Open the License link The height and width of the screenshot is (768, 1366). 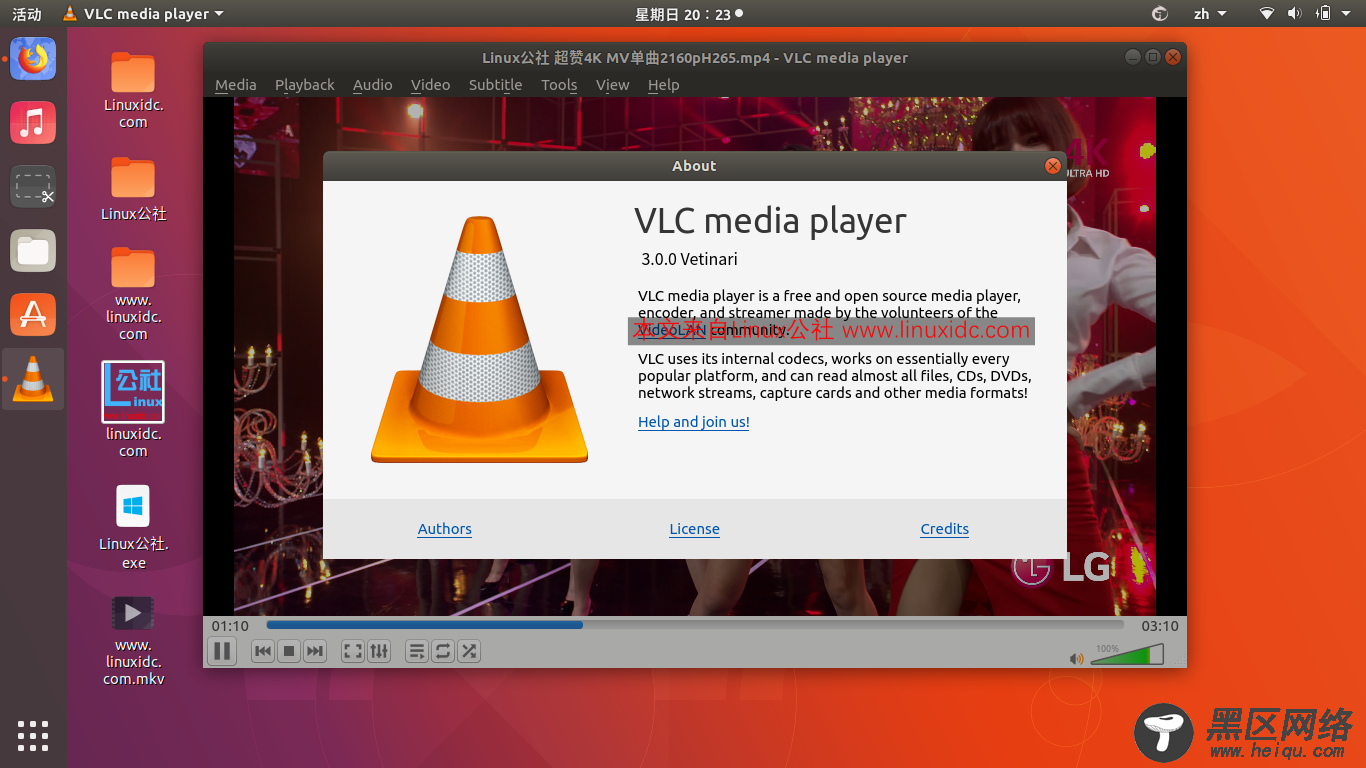pos(695,529)
